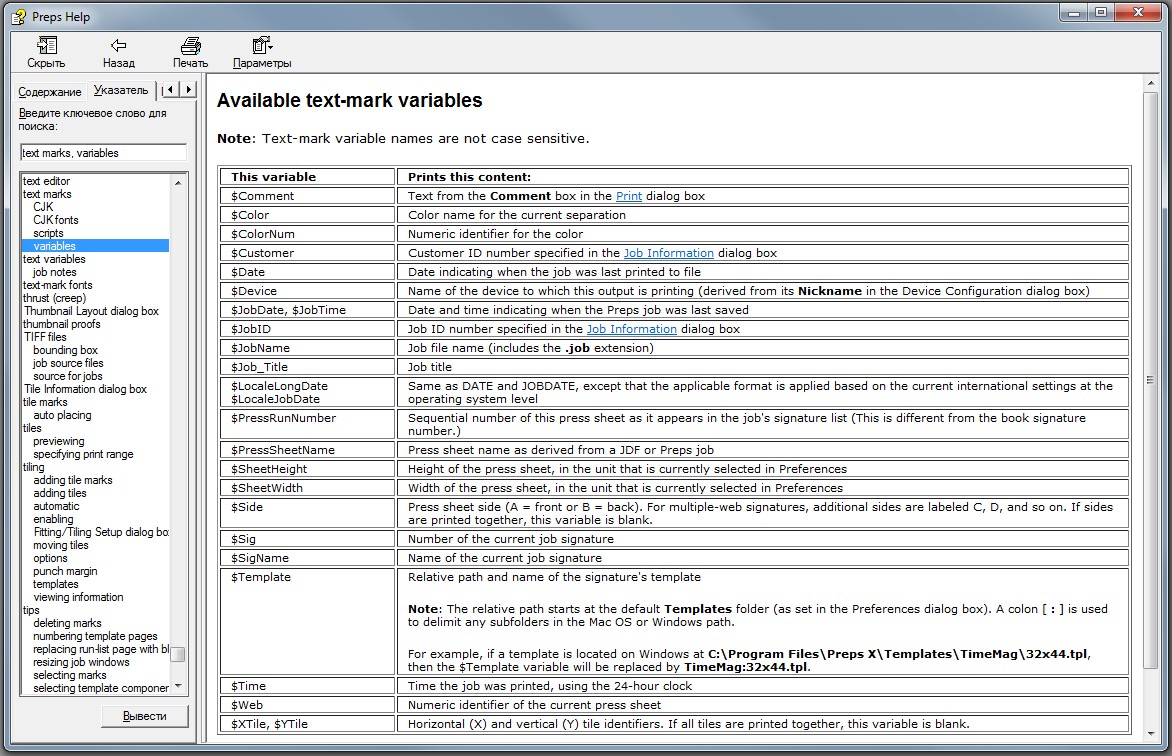The height and width of the screenshot is (756, 1172).
Task: Click the $Template variable cell
Action: 307,621
